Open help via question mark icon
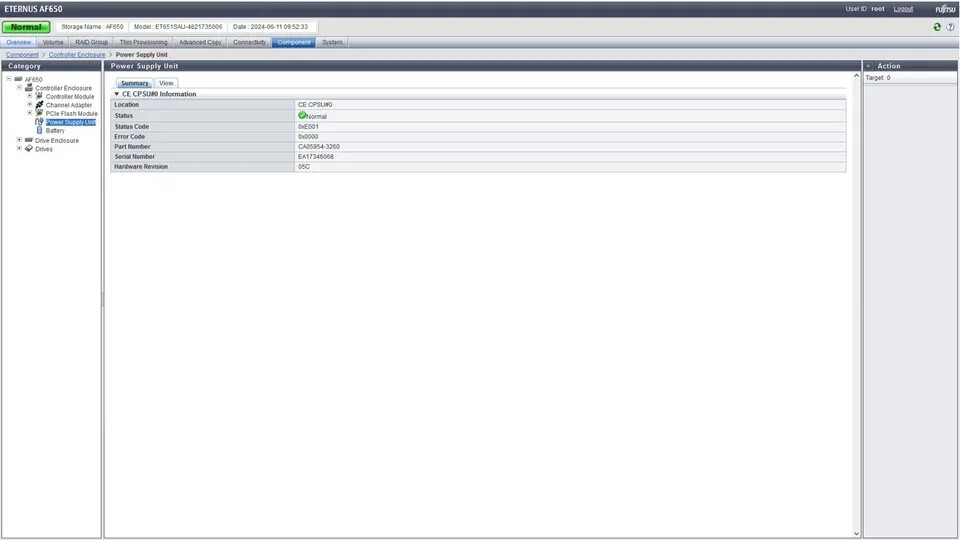This screenshot has width=960, height=540. 949,27
